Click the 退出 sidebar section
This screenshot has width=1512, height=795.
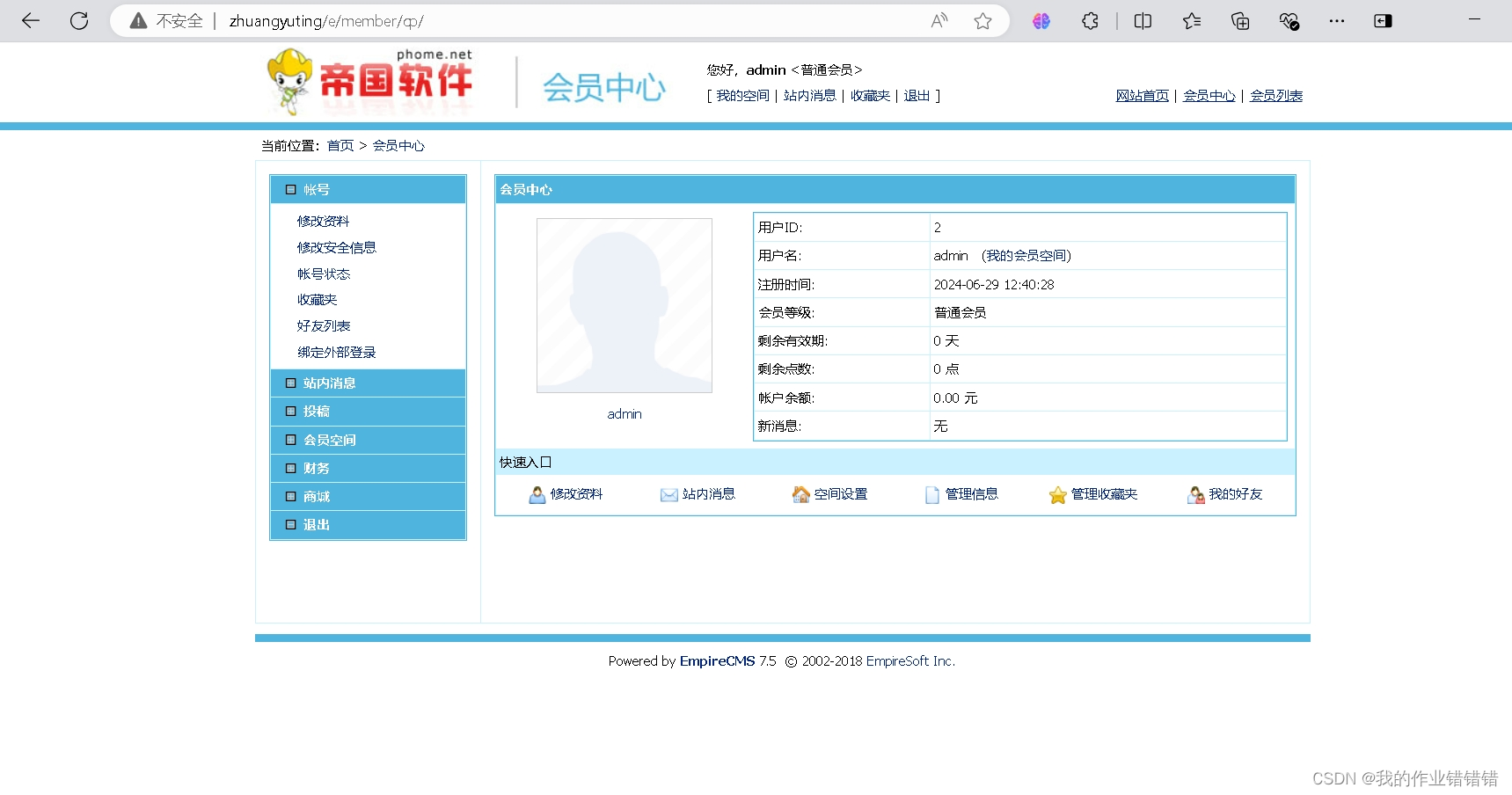(368, 524)
